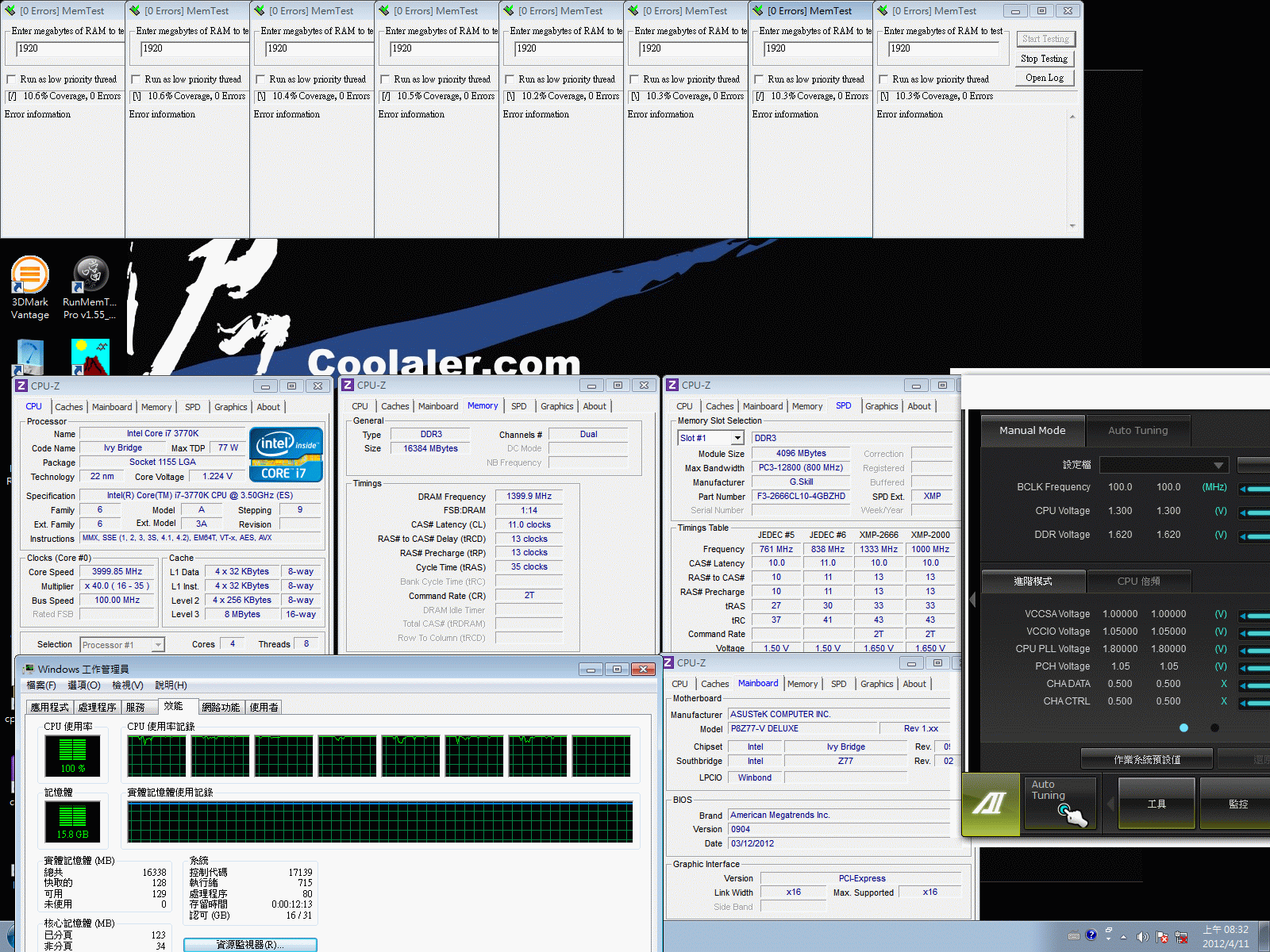Viewport: 1270px width, 952px height.
Task: Click 資源監視器(R) button in Task Manager
Action: (250, 944)
